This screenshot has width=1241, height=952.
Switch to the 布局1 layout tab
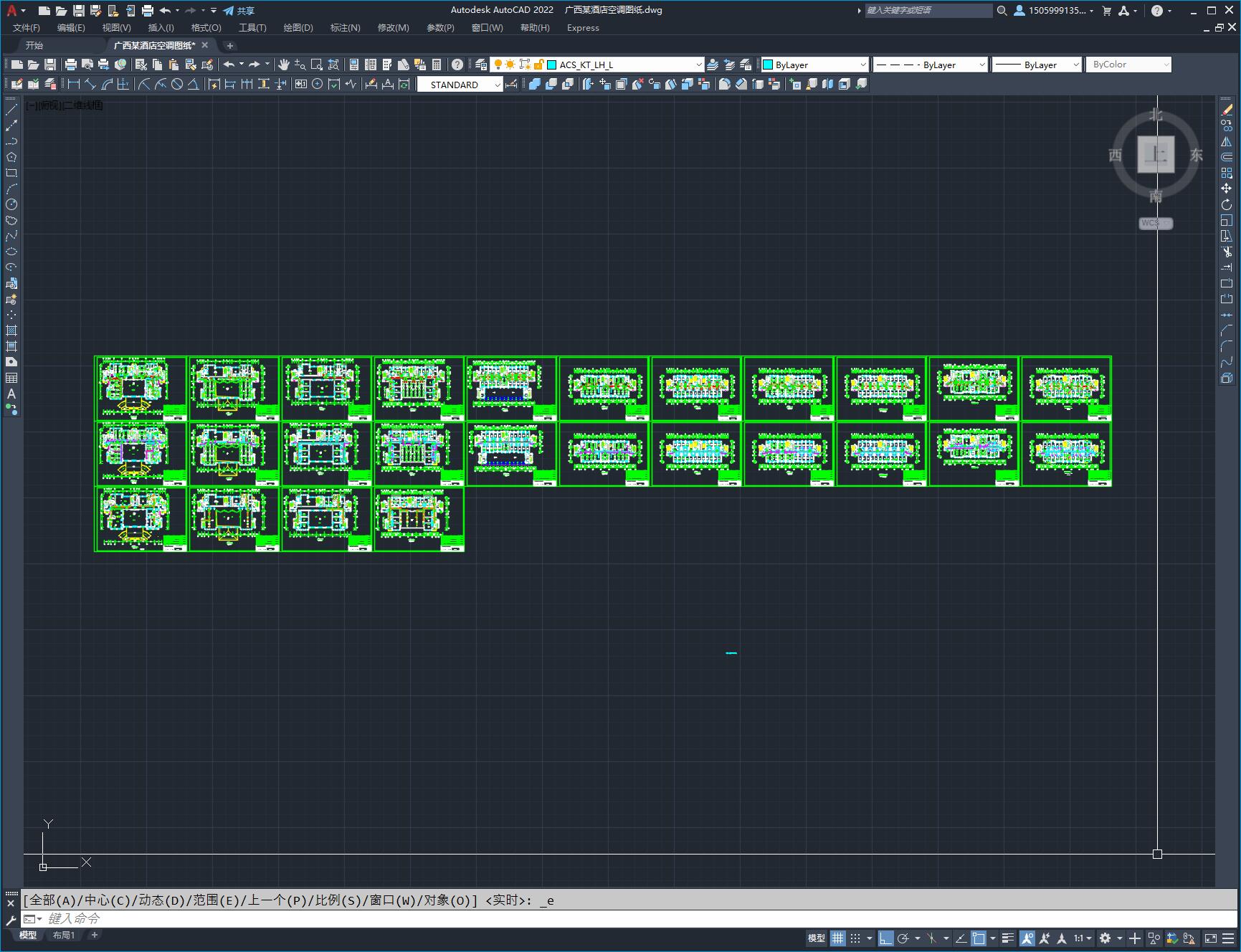63,935
